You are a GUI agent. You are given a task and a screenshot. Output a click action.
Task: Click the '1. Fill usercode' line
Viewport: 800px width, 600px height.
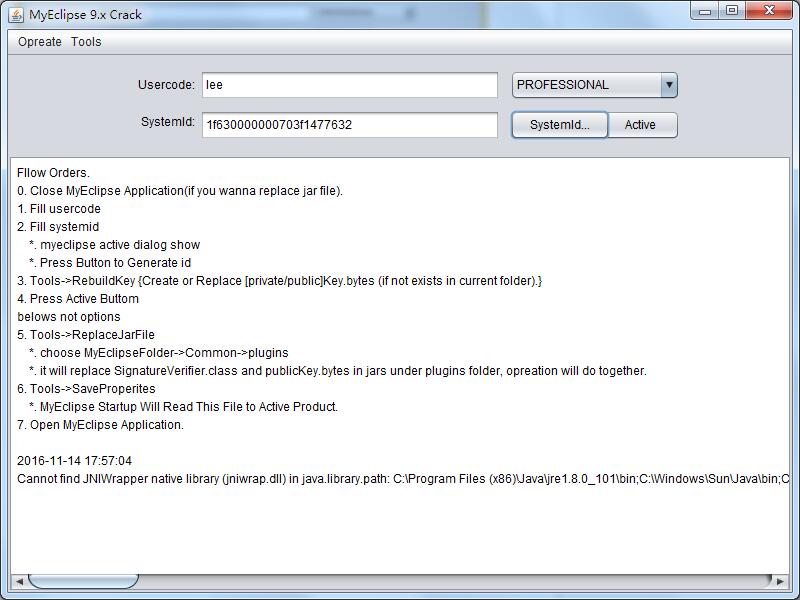59,209
